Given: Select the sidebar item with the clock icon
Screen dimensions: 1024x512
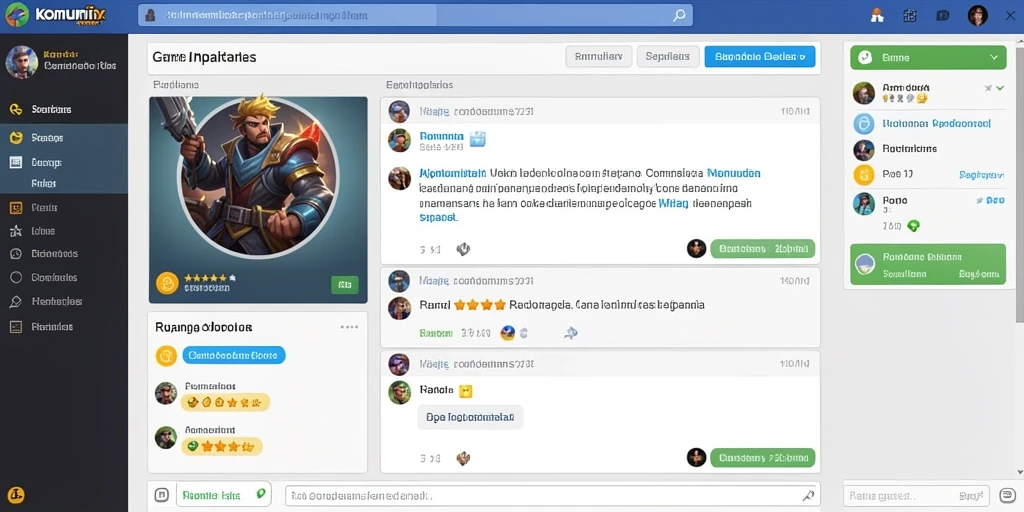Looking at the screenshot, I should pyautogui.click(x=64, y=254).
